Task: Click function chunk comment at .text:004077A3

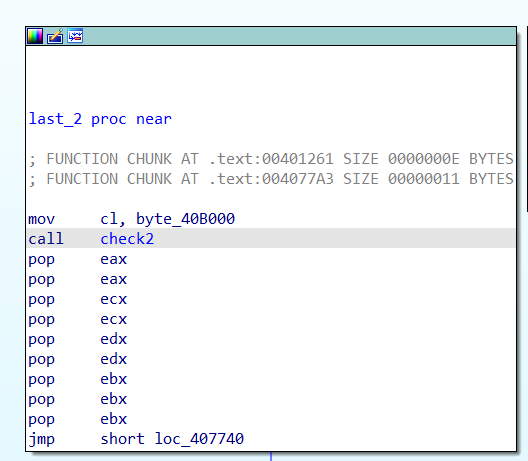Action: [x=271, y=179]
